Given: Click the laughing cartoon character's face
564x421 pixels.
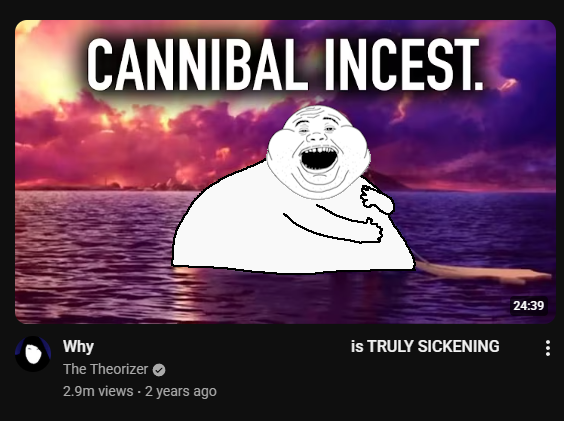Looking at the screenshot, I should click(318, 151).
